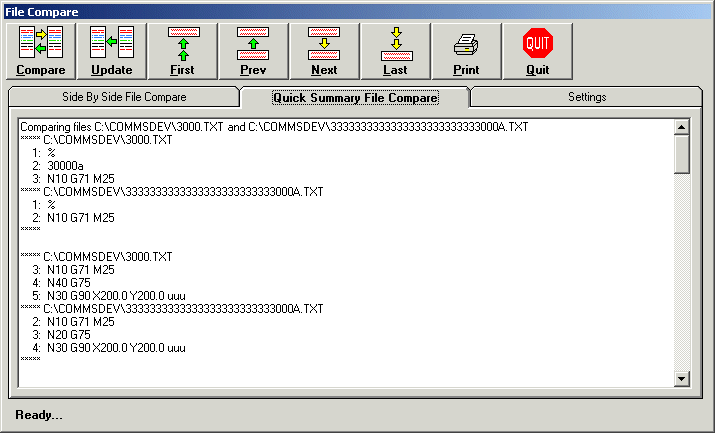Open the Settings tab
The height and width of the screenshot is (433, 715).
point(587,97)
